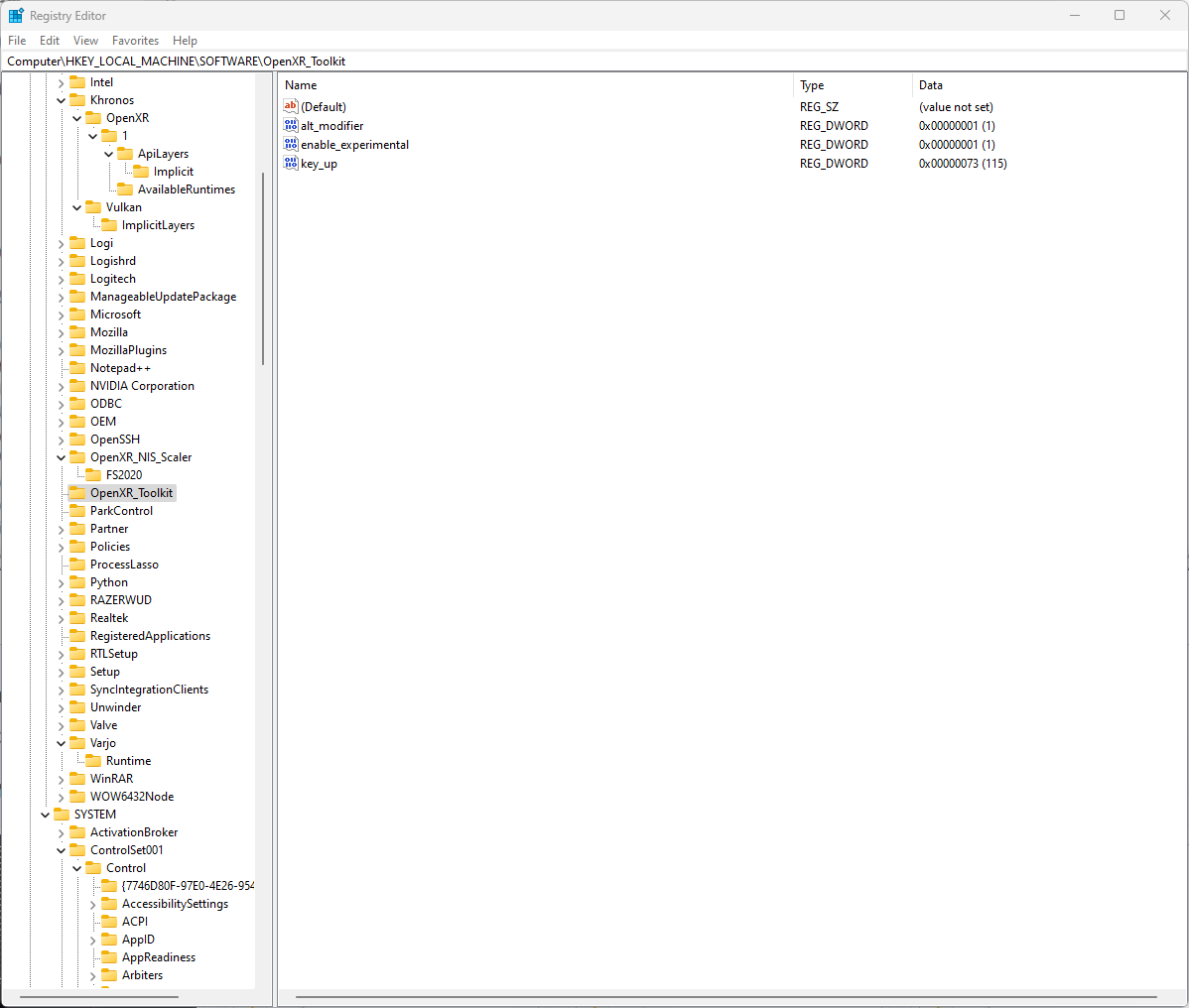Screen dimensions: 1189x1008
Task: Click the folder icon of ImplicitLayers
Action: point(109,225)
